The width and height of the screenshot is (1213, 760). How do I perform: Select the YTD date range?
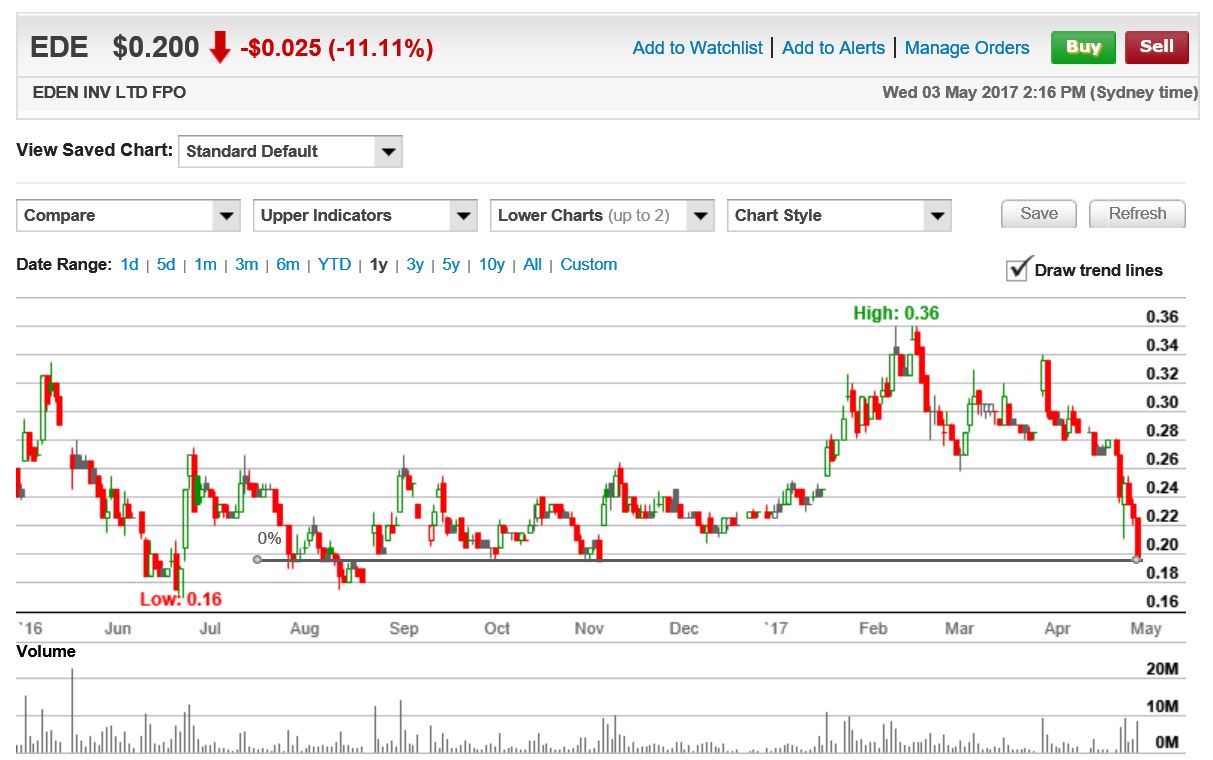[x=334, y=265]
